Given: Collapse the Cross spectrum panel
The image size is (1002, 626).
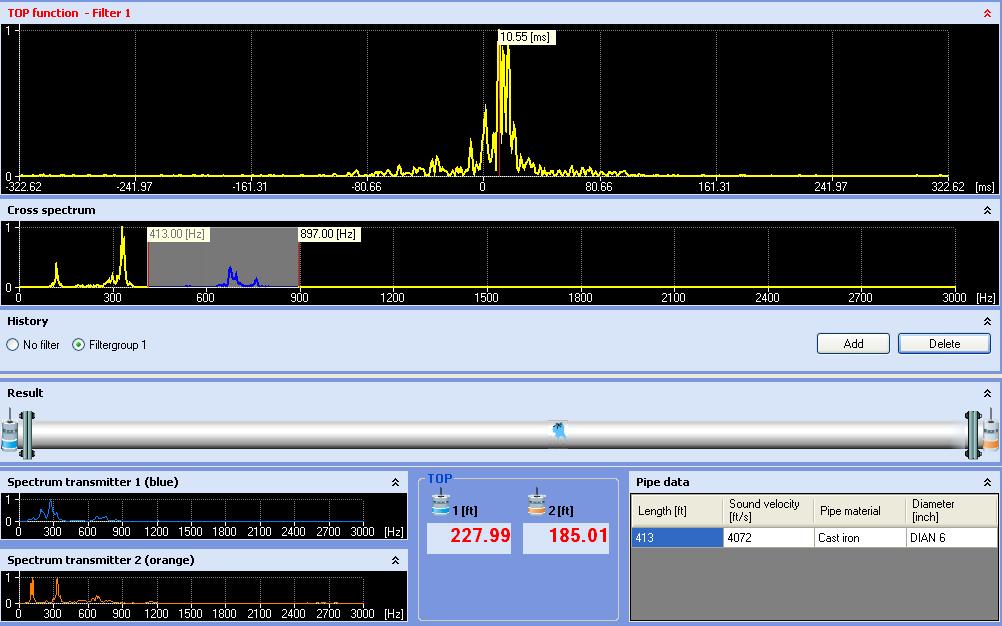Looking at the screenshot, I should (988, 211).
